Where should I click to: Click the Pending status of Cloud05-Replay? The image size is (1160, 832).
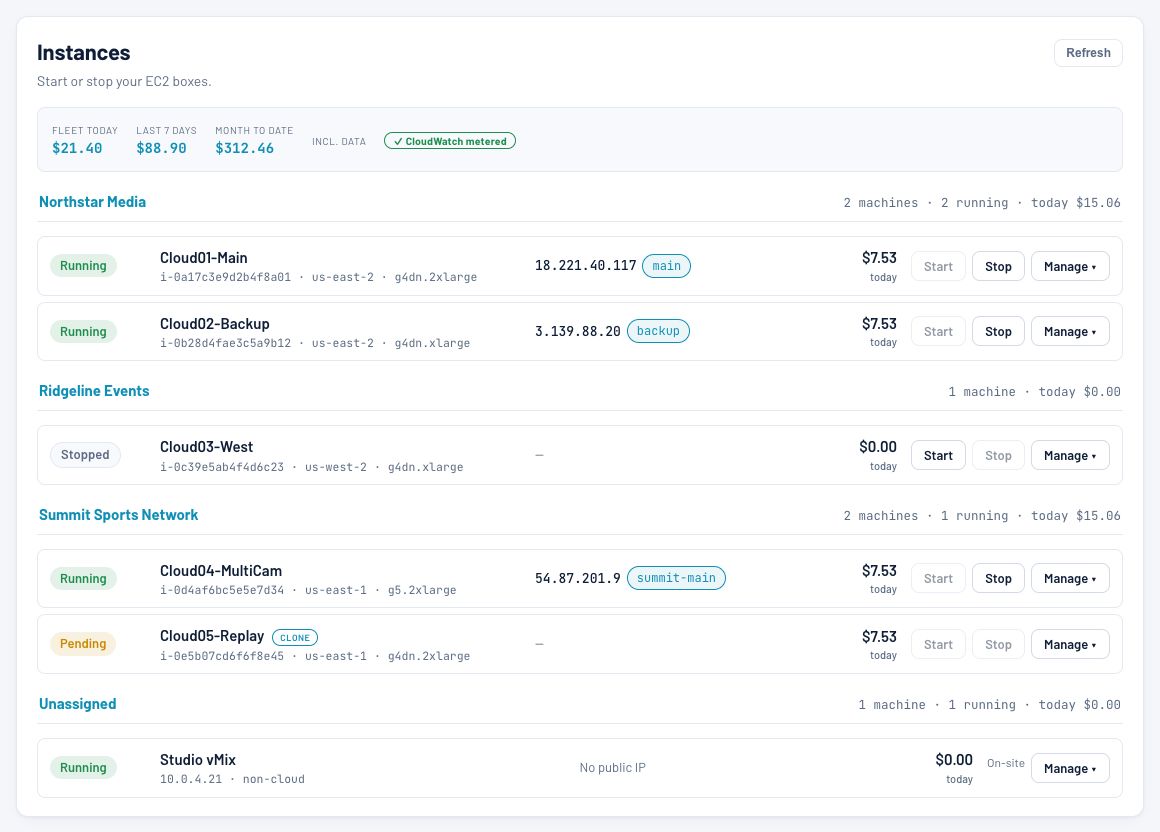click(83, 643)
